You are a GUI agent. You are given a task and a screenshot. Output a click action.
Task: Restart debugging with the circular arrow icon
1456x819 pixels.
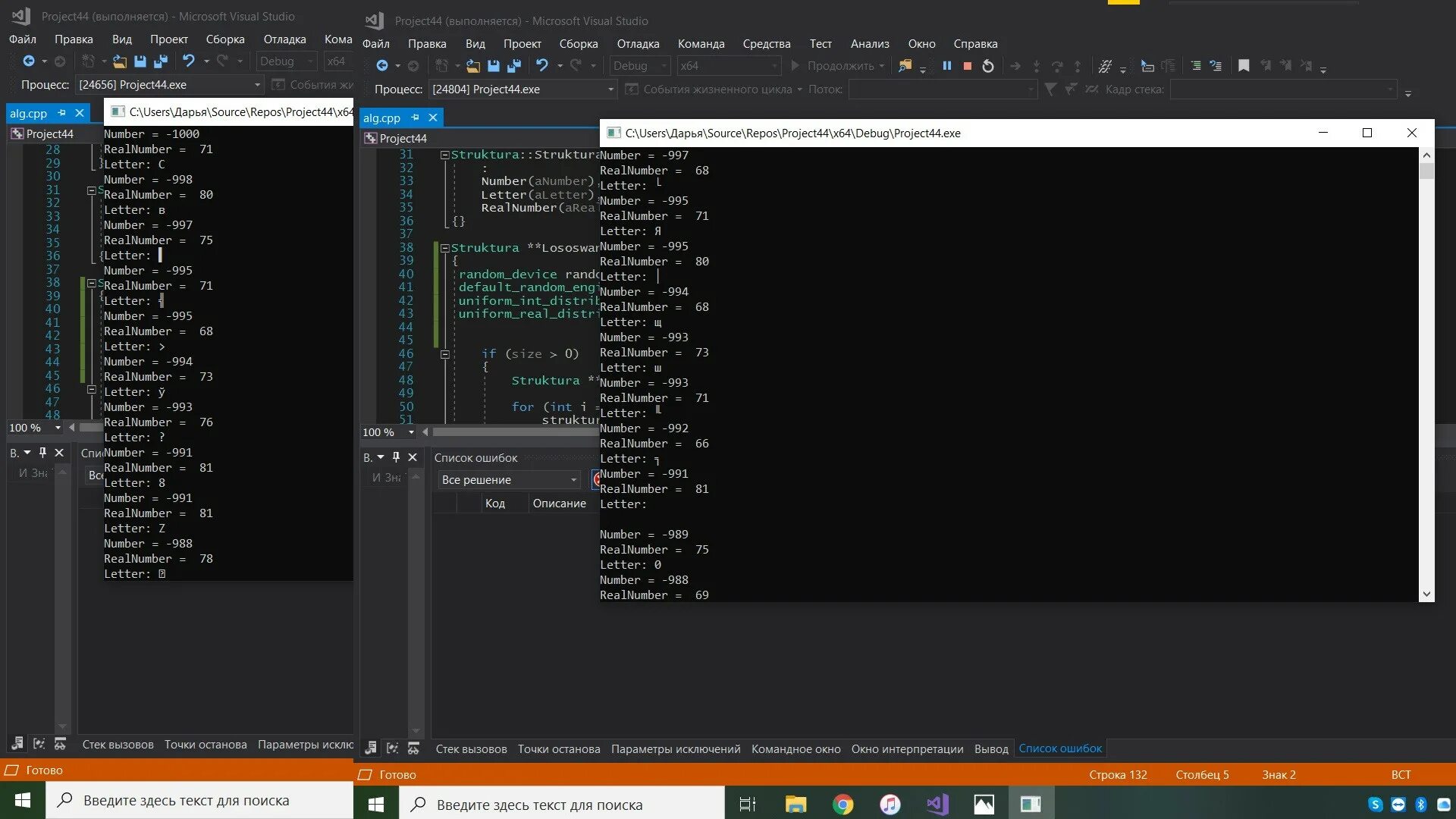[988, 66]
